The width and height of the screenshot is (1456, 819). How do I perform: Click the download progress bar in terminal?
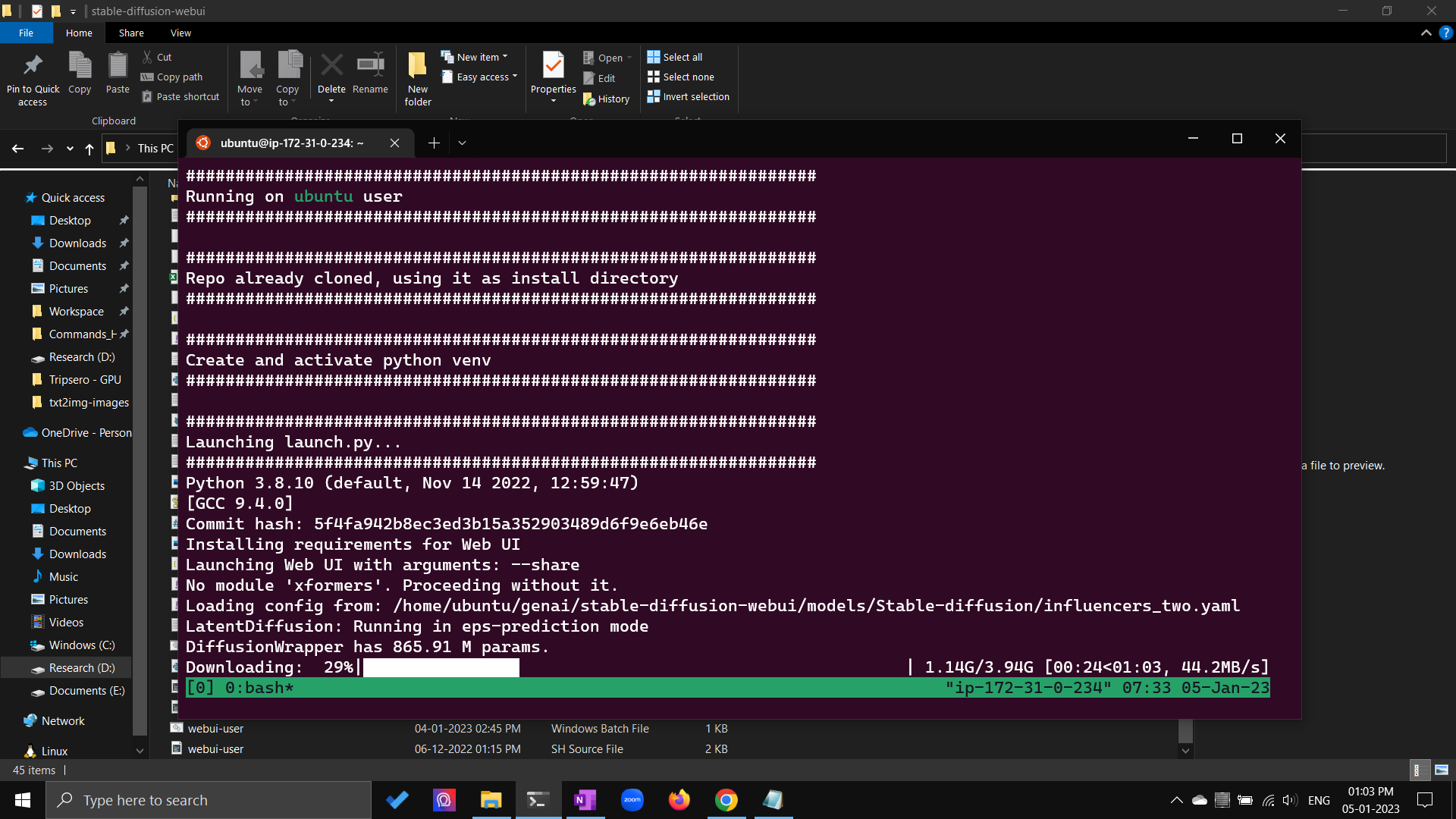(x=441, y=667)
